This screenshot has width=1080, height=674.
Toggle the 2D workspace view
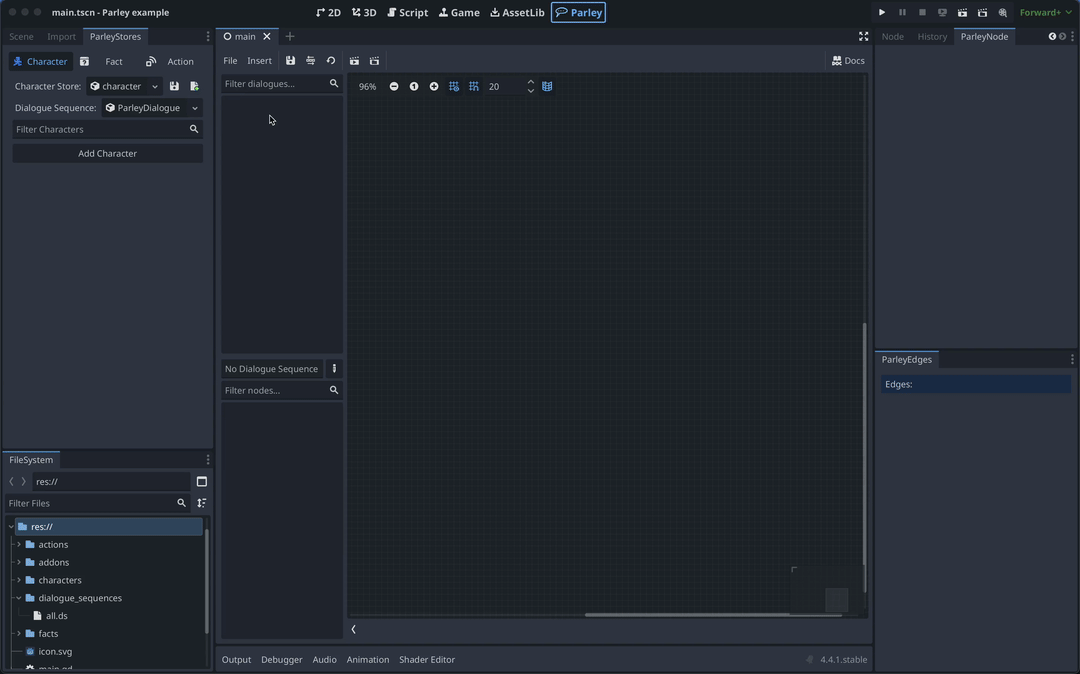tap(329, 12)
